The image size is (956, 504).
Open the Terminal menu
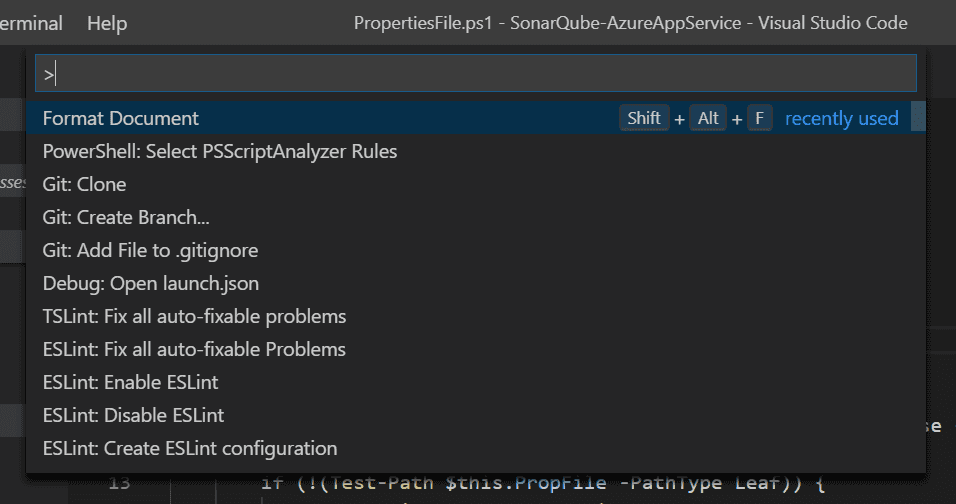coord(30,23)
